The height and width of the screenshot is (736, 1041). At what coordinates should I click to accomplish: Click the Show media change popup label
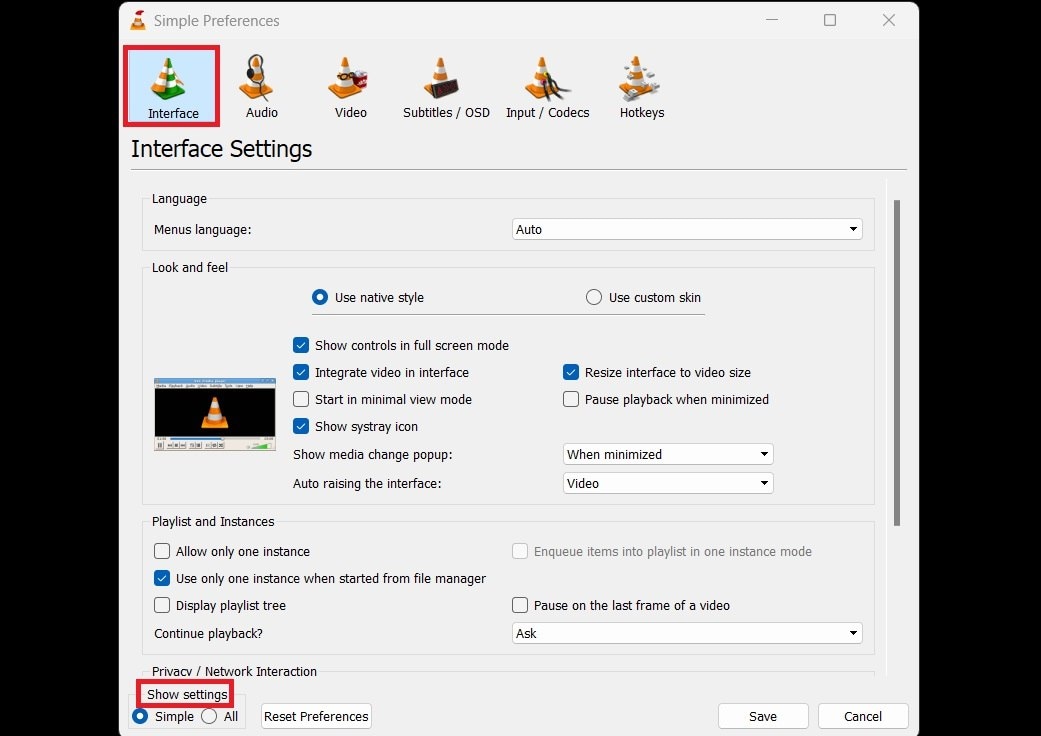(372, 455)
